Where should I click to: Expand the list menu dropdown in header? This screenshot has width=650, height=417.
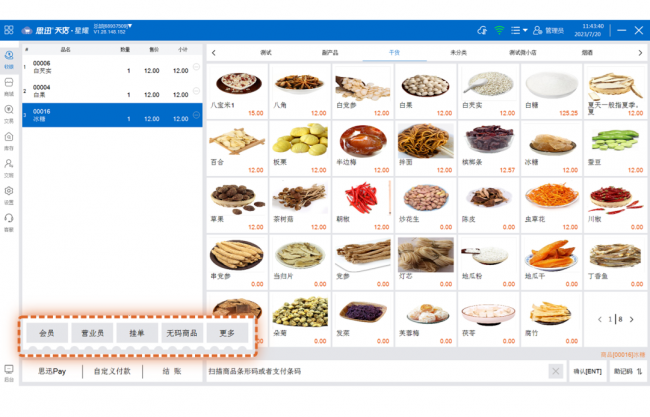(519, 30)
